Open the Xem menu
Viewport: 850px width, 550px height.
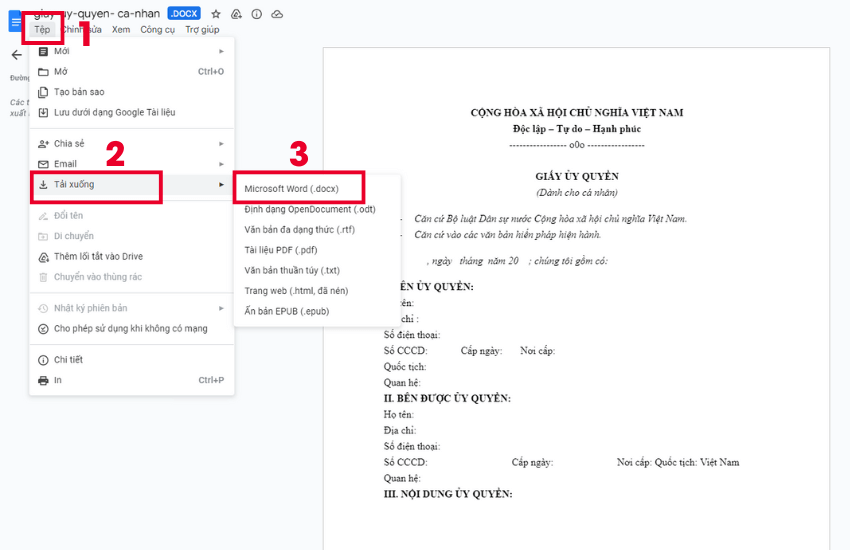pyautogui.click(x=121, y=29)
